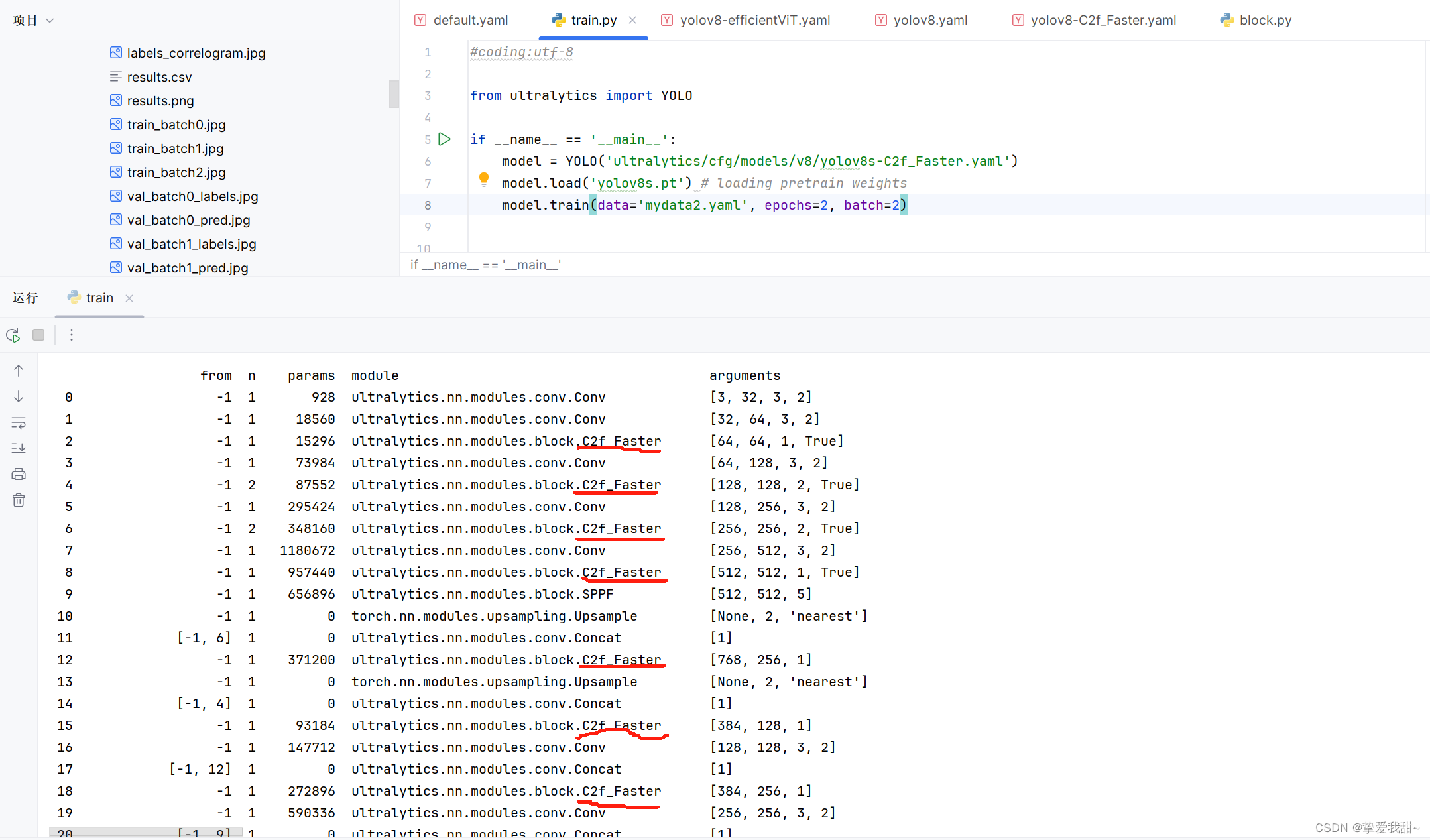Close the train run tab
1430x840 pixels.
[x=129, y=298]
